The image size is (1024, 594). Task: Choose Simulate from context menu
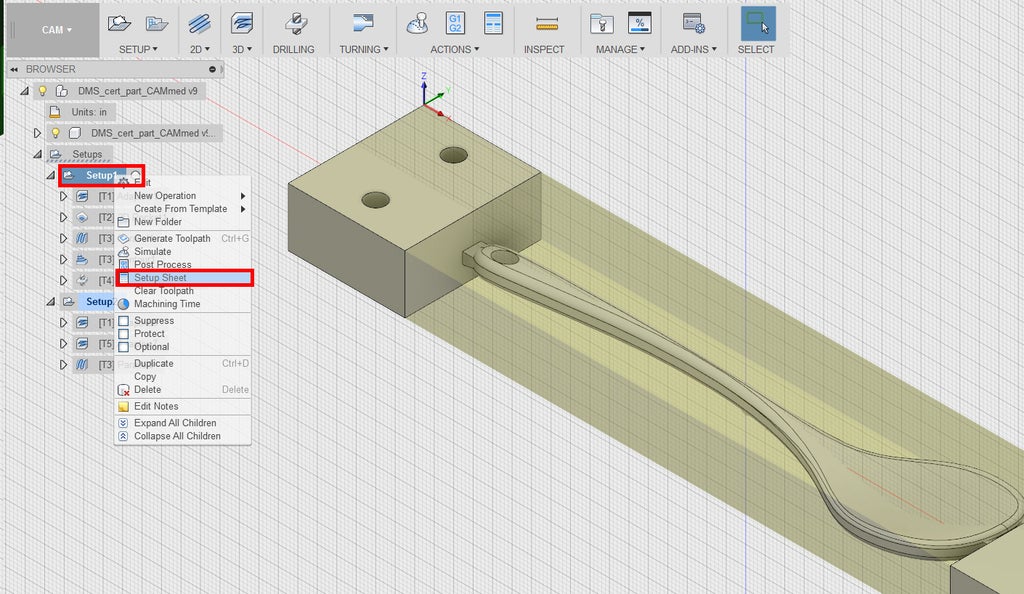point(183,252)
